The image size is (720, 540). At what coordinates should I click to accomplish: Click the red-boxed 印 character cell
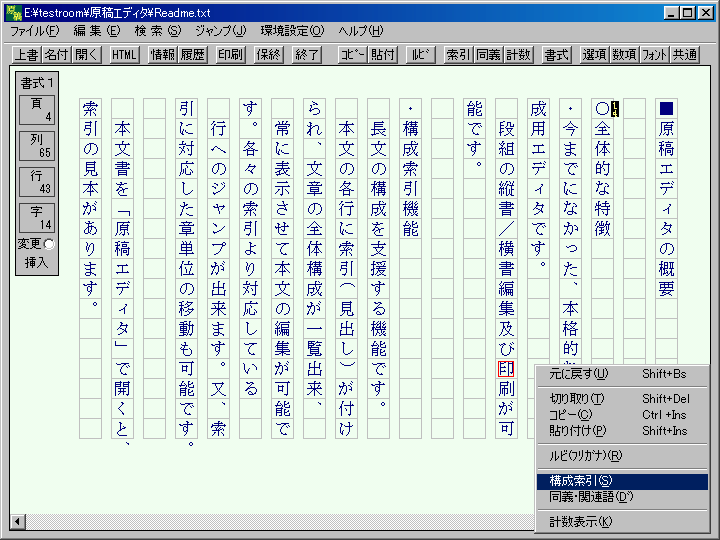click(506, 369)
